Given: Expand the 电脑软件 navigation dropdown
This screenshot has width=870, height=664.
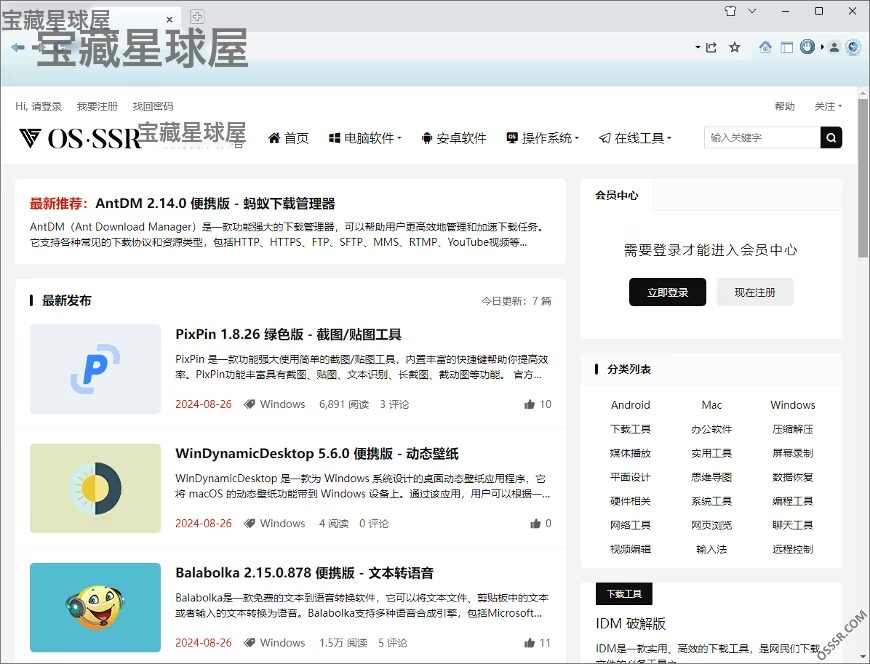Looking at the screenshot, I should pos(365,138).
